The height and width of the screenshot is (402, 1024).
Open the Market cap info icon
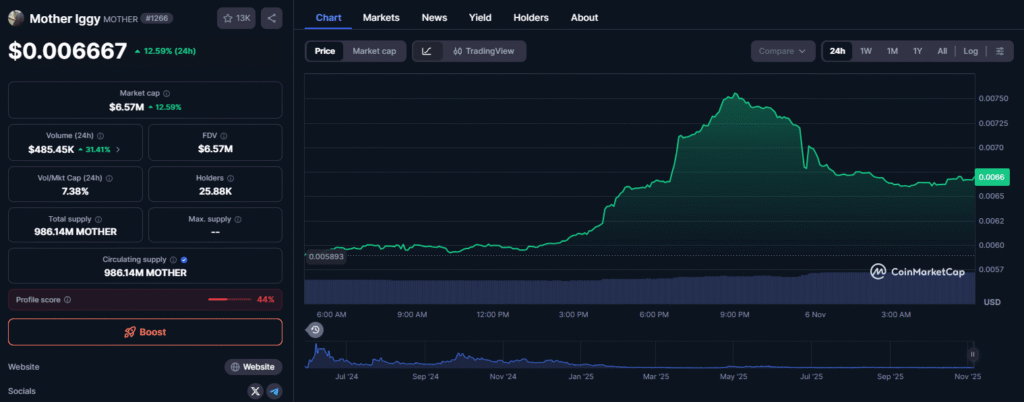(x=167, y=93)
